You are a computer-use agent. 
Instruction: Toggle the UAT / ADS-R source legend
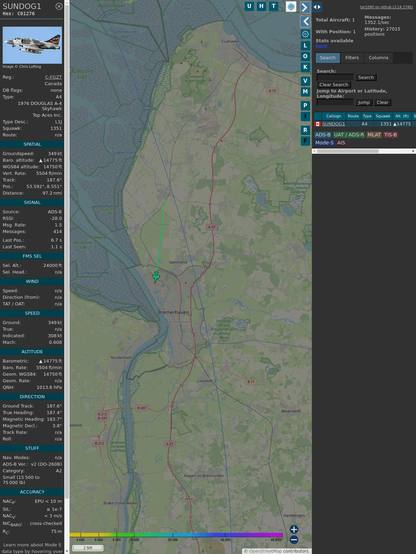click(348, 135)
